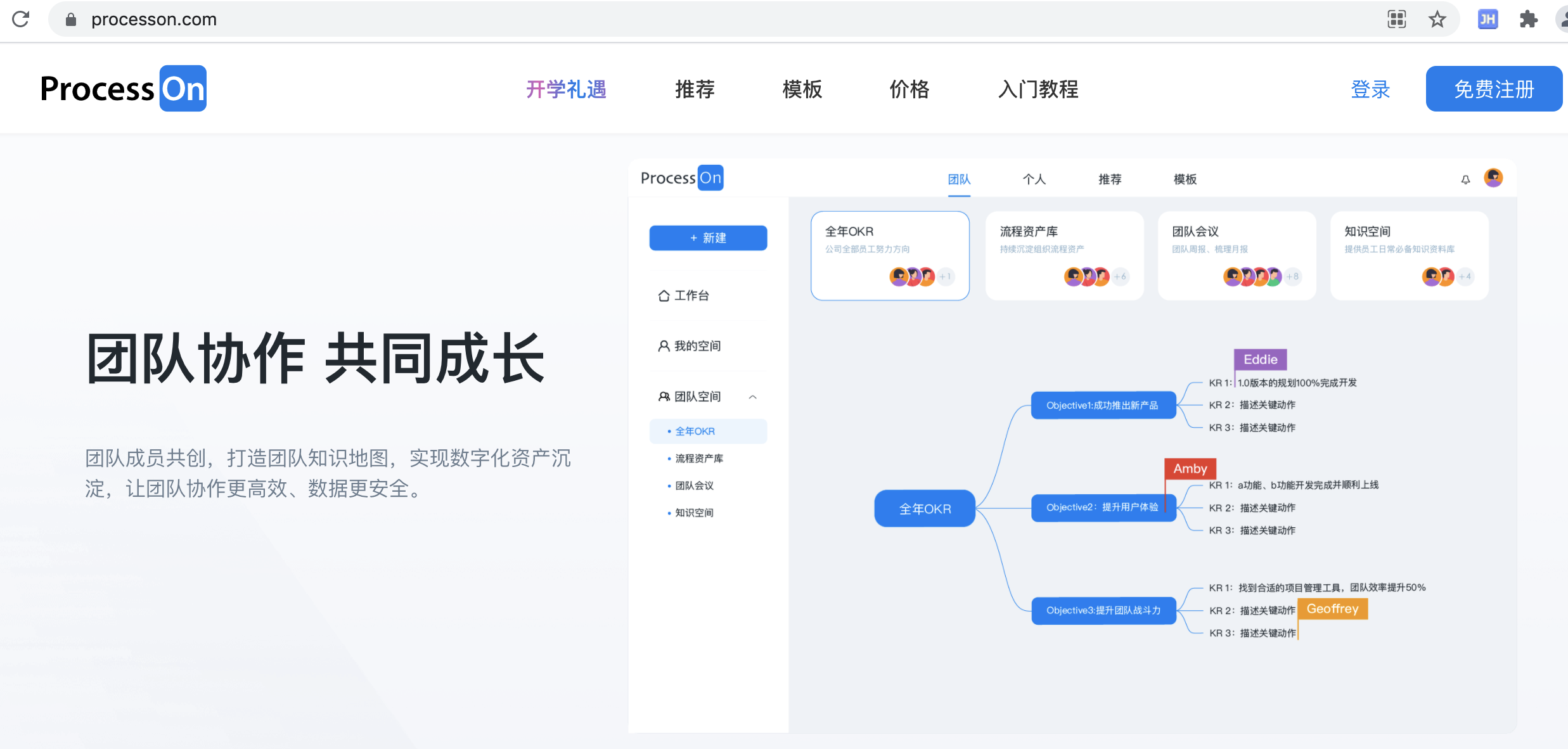Click the + 新建 button

coord(708,238)
